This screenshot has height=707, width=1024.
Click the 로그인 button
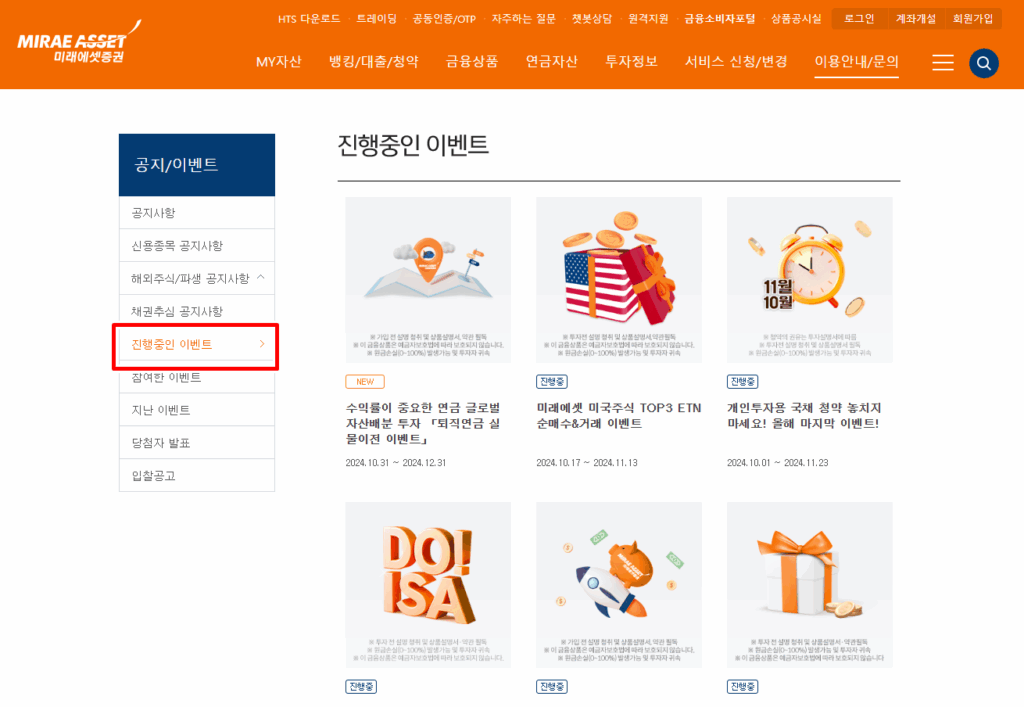pyautogui.click(x=859, y=19)
